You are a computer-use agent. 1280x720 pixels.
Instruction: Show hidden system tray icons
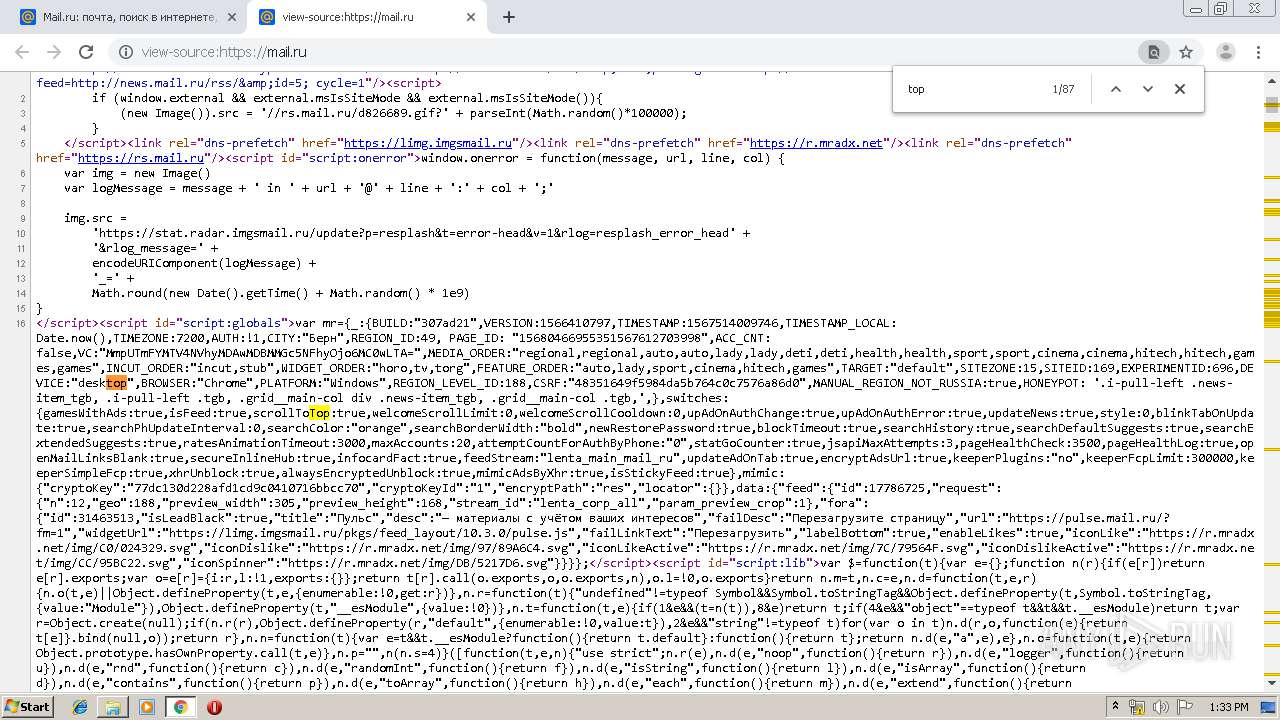(x=1118, y=707)
